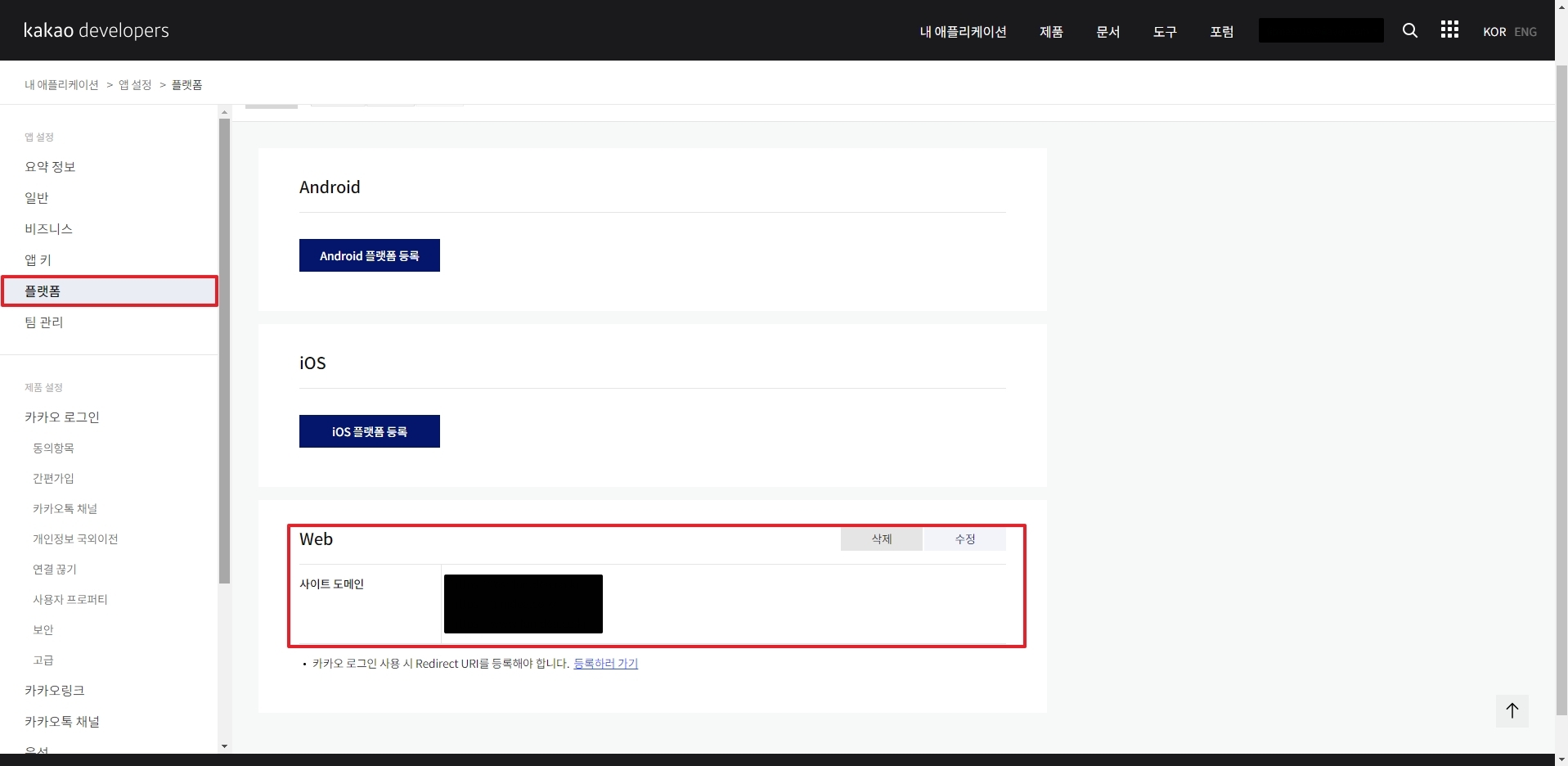Go to 내 애플리케이션 in breadcrumb

click(61, 85)
